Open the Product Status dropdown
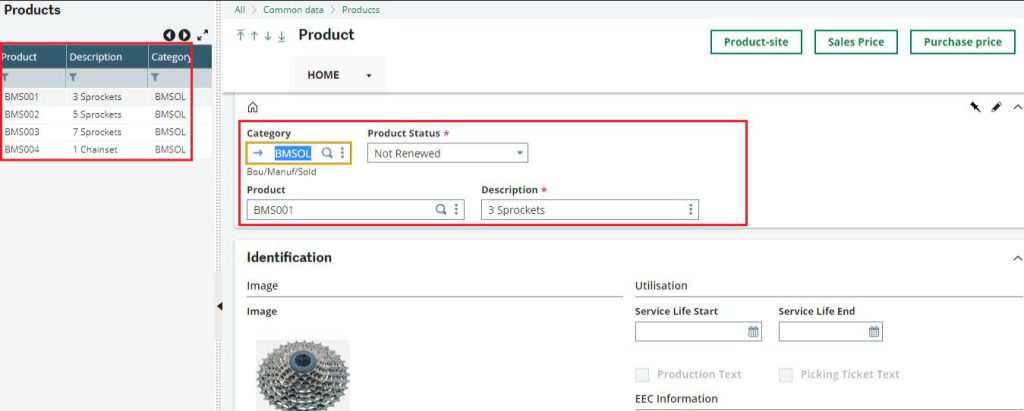Image resolution: width=1024 pixels, height=411 pixels. point(447,153)
